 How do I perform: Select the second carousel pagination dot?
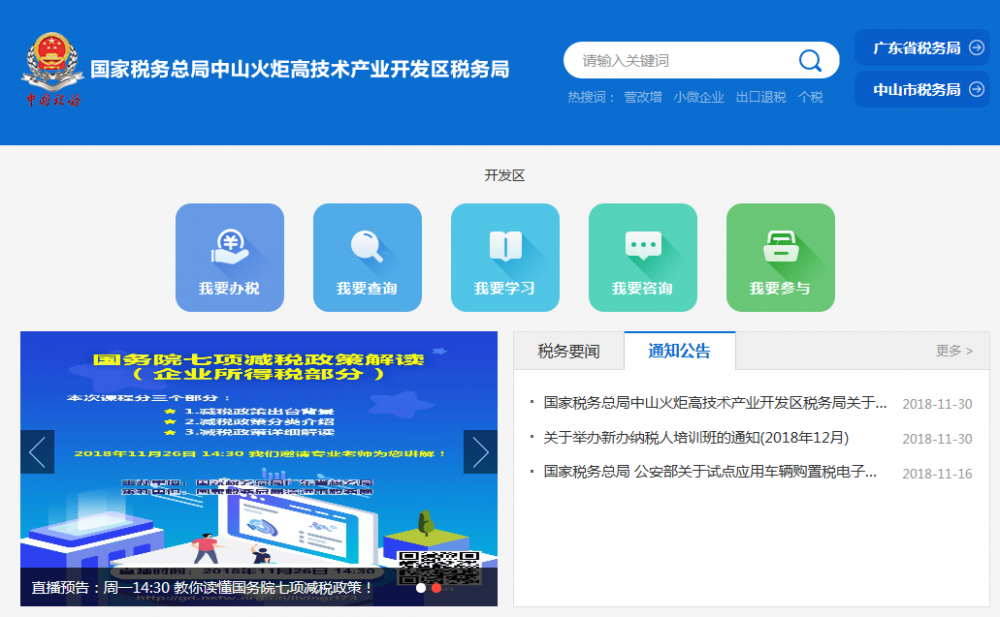[x=434, y=590]
